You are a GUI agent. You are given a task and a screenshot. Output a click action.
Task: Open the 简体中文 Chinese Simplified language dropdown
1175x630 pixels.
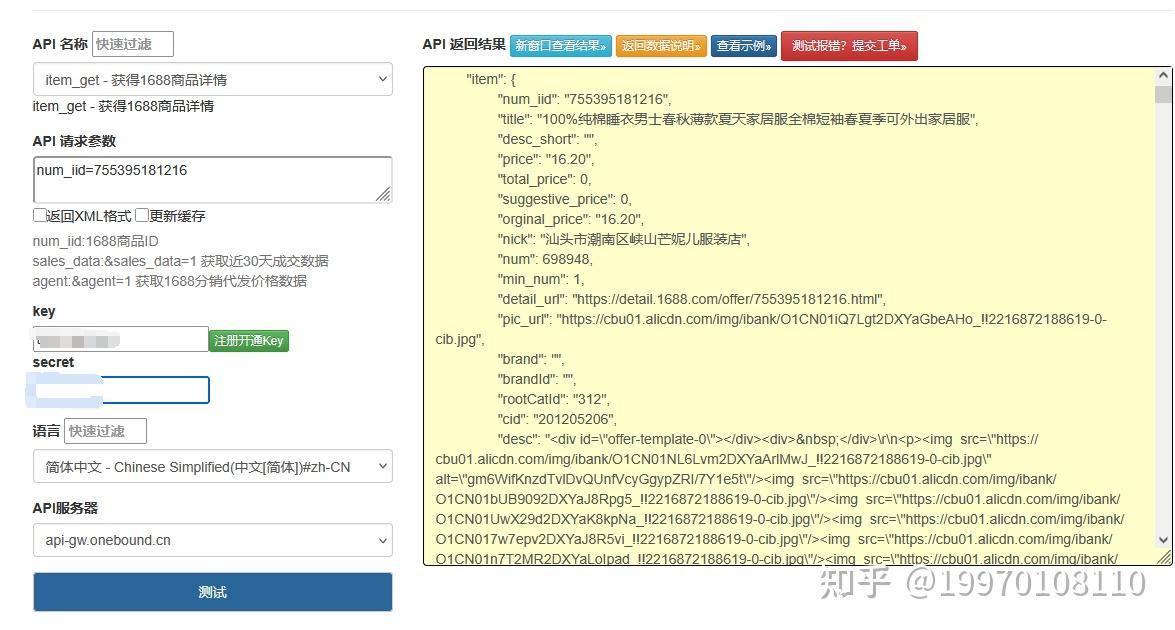(x=212, y=466)
